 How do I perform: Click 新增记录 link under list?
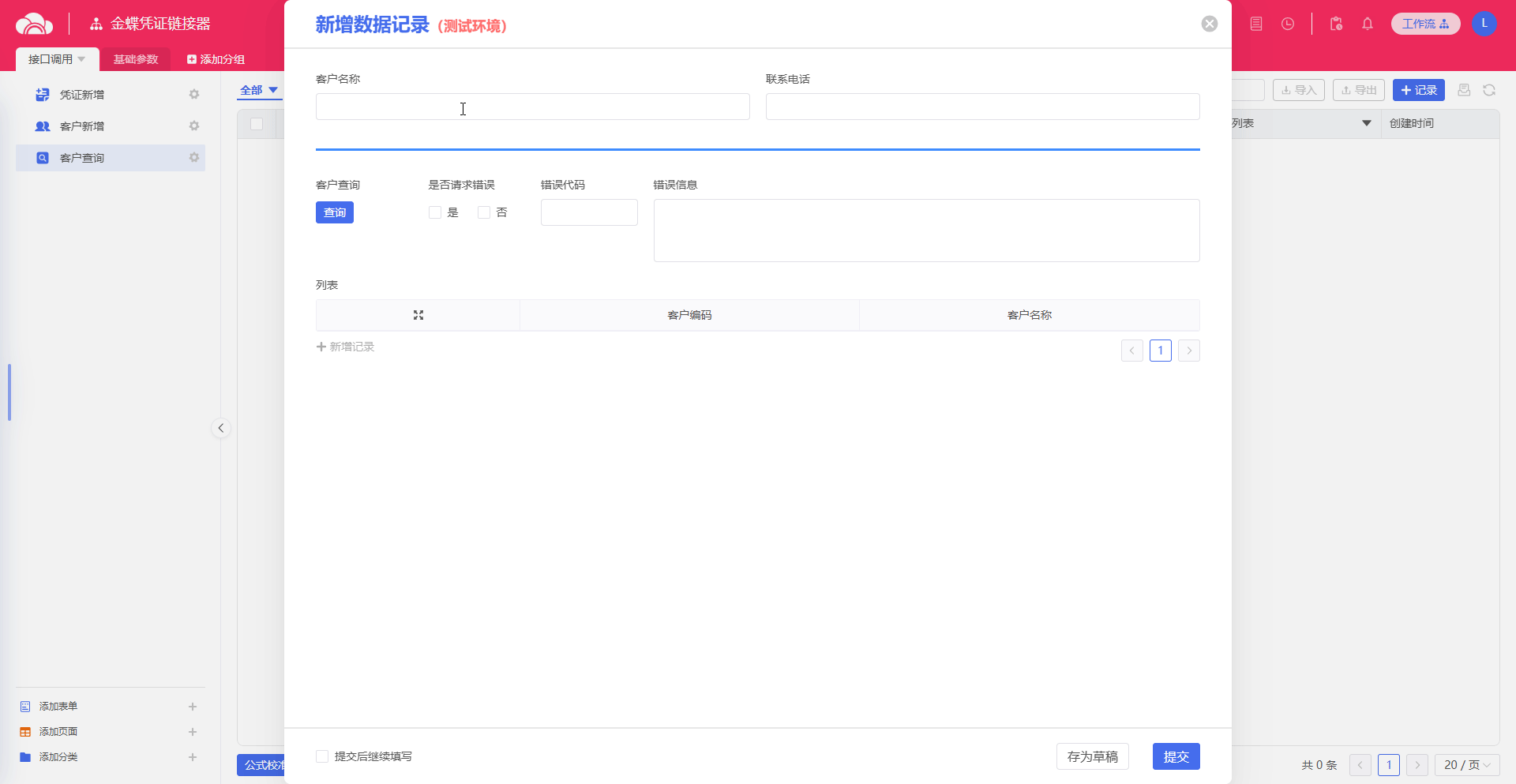click(345, 347)
